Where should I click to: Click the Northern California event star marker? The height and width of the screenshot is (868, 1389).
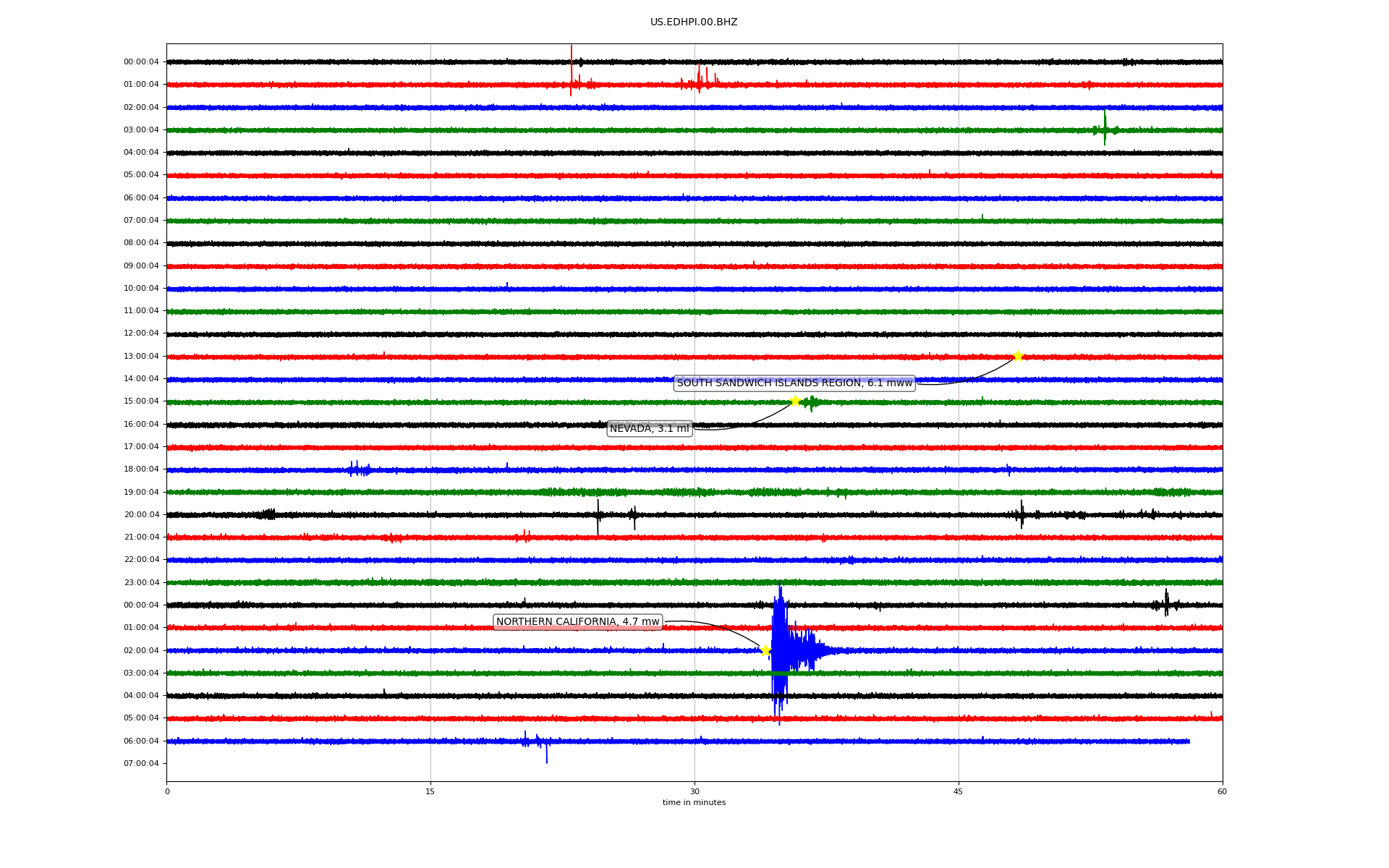tap(765, 650)
